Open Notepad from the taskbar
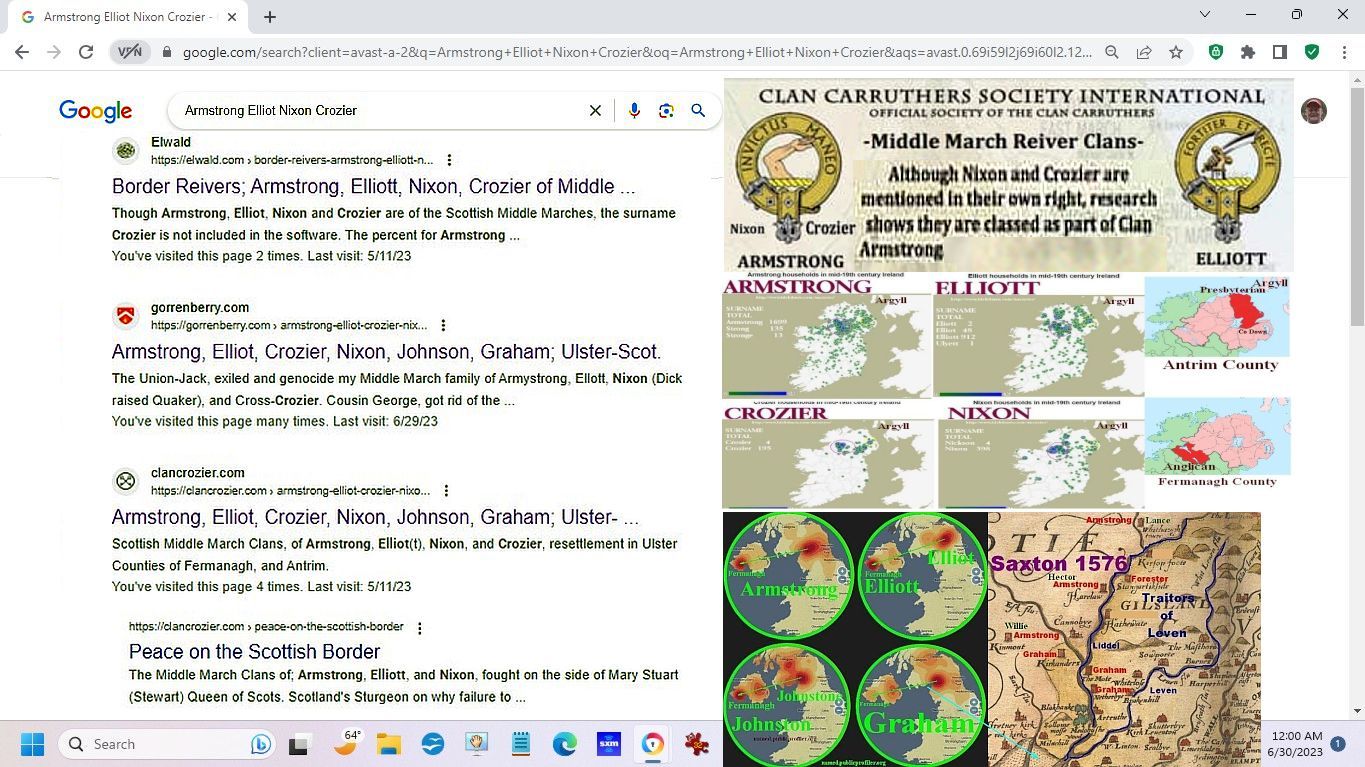Image resolution: width=1365 pixels, height=767 pixels. (521, 744)
